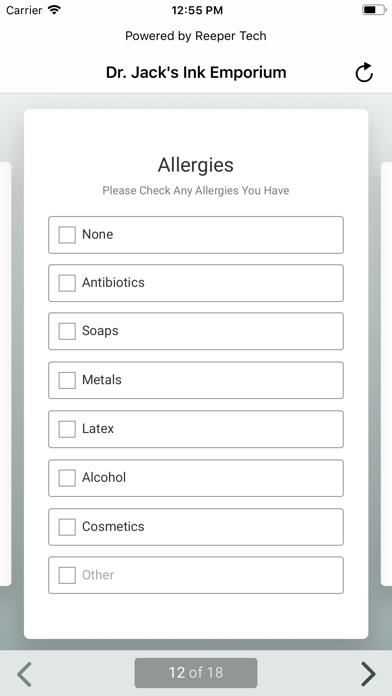Select the Cosmetics option row

click(x=196, y=527)
